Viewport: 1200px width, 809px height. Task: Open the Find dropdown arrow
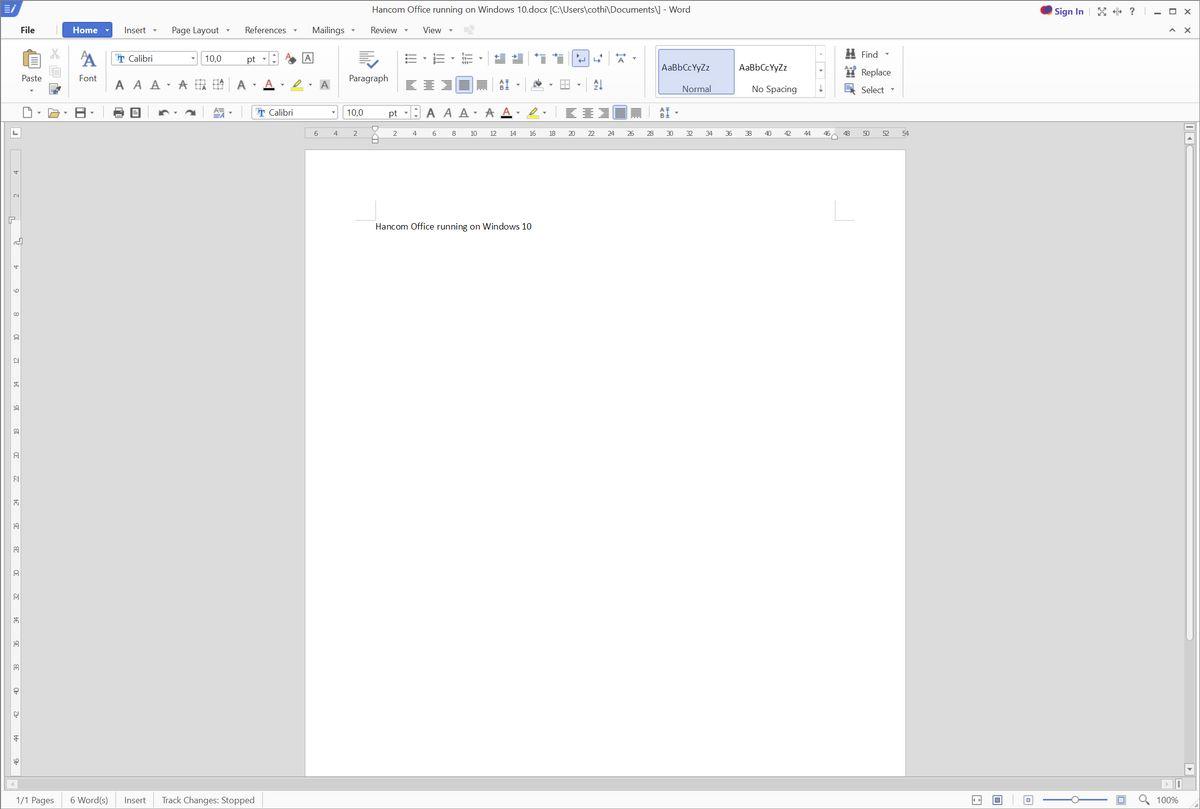click(x=887, y=54)
